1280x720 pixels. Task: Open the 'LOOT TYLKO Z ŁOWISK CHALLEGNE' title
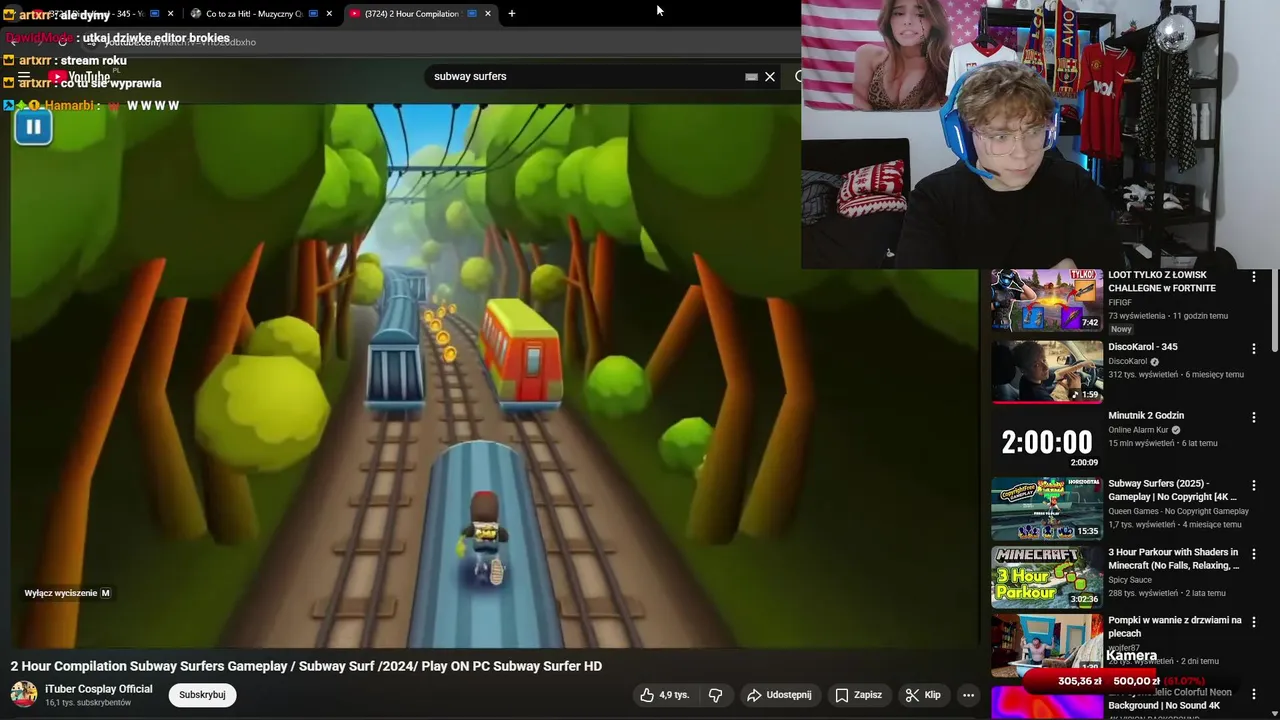click(x=1162, y=281)
